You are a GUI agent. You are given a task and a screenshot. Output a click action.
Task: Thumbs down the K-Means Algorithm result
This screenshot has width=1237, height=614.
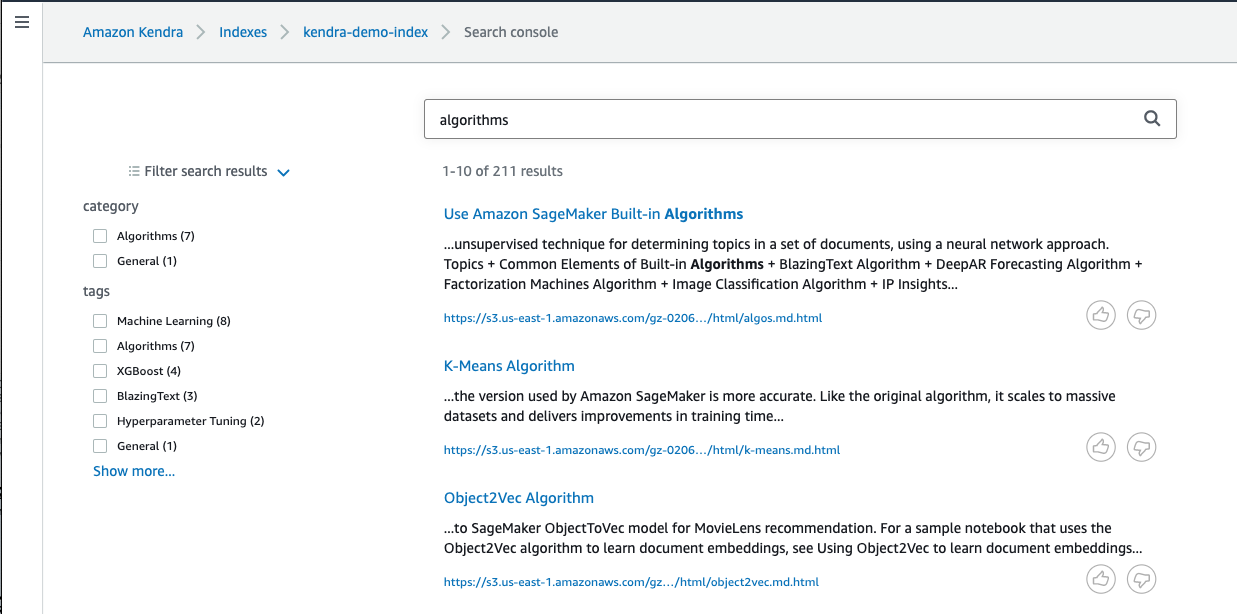pyautogui.click(x=1141, y=447)
